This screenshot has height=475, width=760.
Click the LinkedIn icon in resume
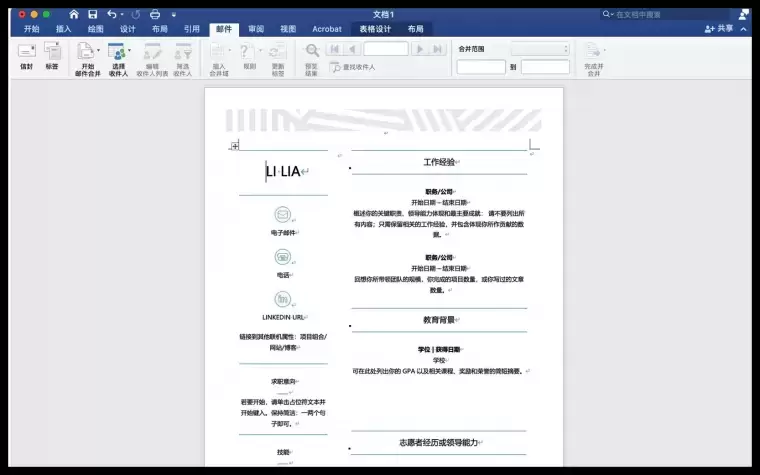(283, 299)
